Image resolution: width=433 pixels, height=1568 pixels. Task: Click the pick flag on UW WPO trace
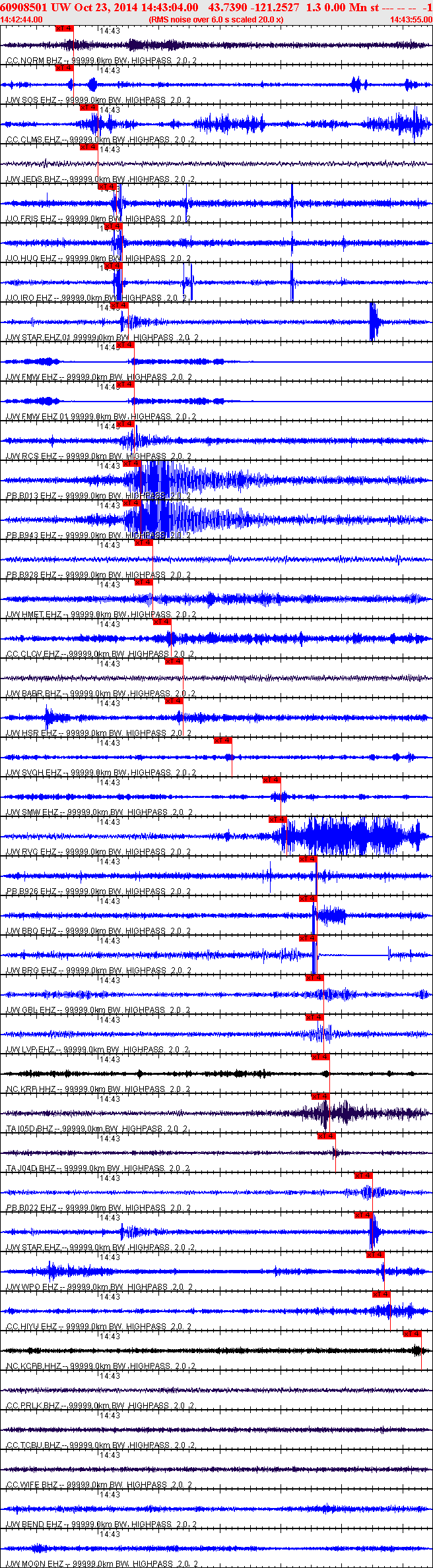click(x=376, y=1255)
